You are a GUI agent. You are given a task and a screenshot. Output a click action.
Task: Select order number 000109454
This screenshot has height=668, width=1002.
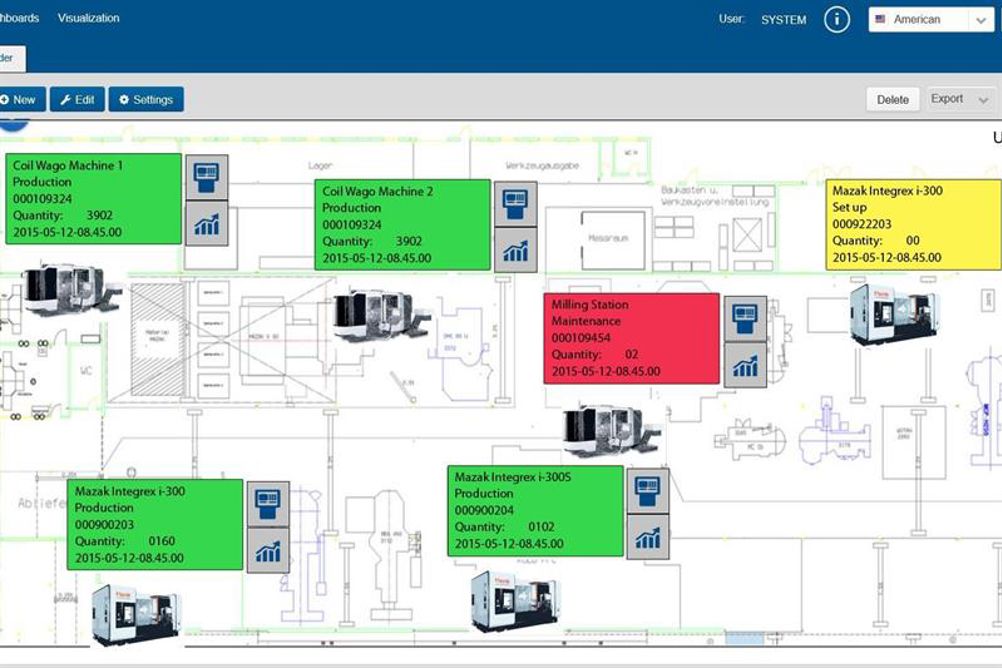click(x=581, y=338)
